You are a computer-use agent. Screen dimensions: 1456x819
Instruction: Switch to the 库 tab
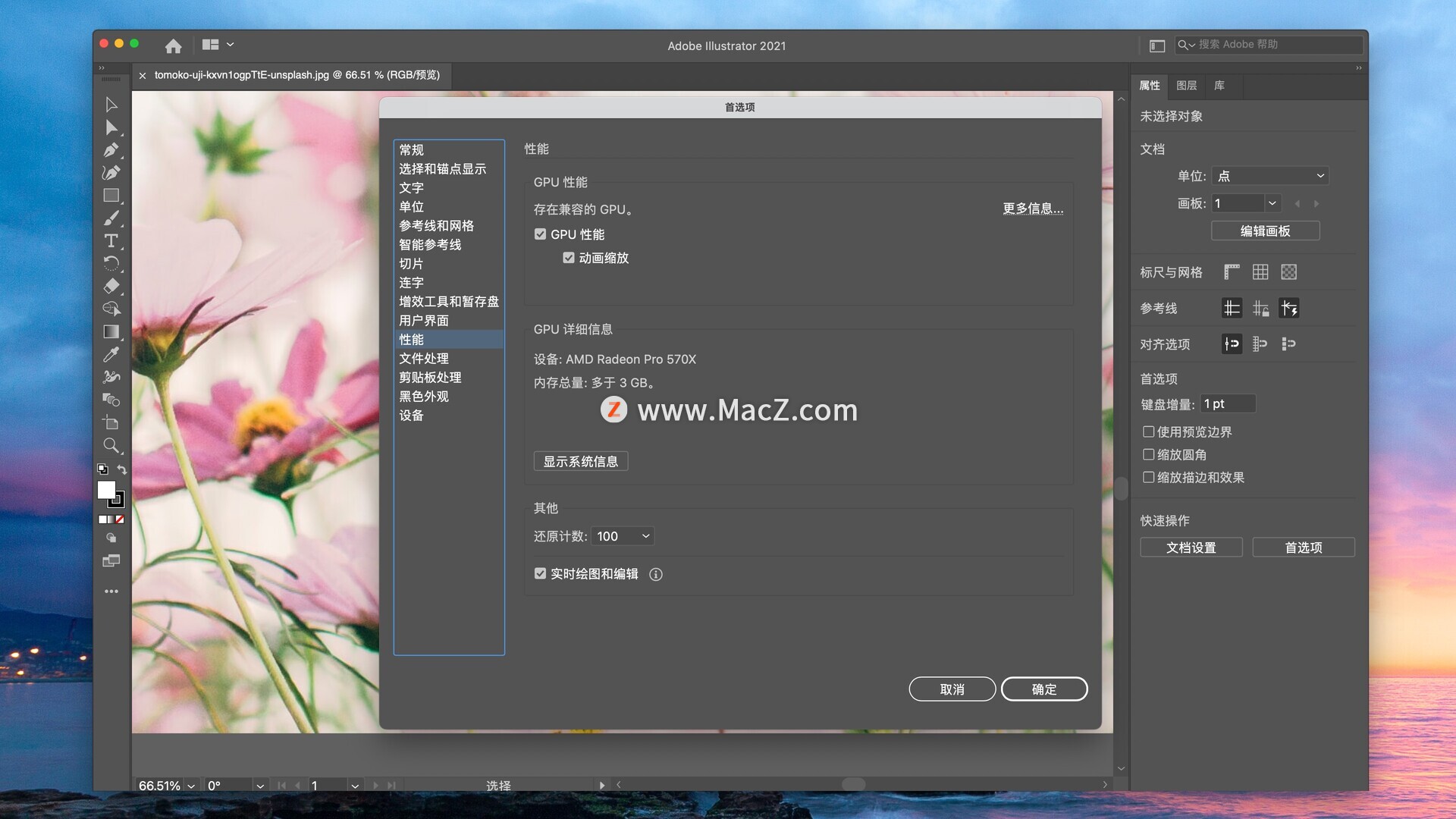(x=1219, y=86)
